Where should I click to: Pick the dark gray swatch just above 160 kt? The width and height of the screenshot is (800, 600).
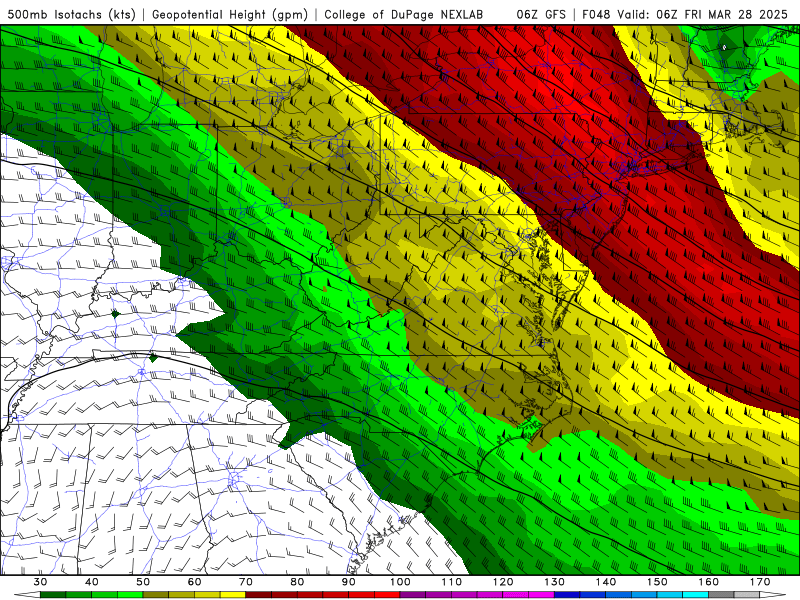[721, 595]
